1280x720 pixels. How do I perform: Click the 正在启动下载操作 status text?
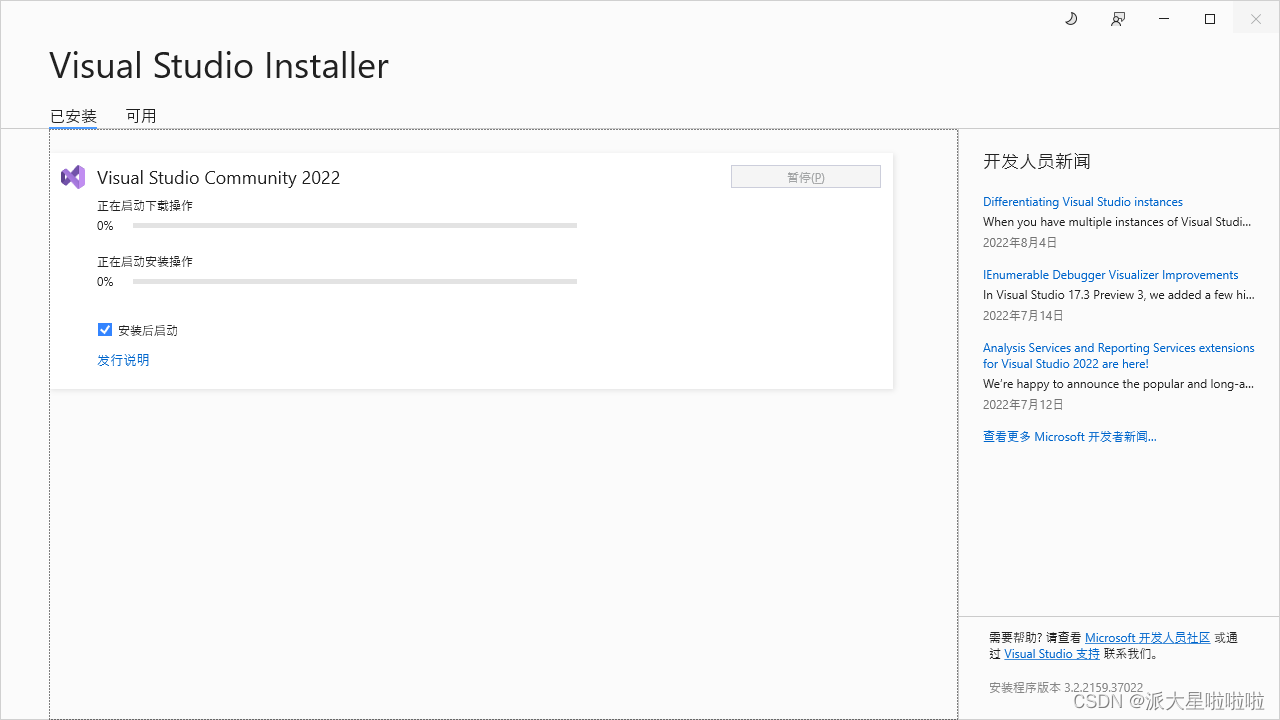(x=145, y=206)
